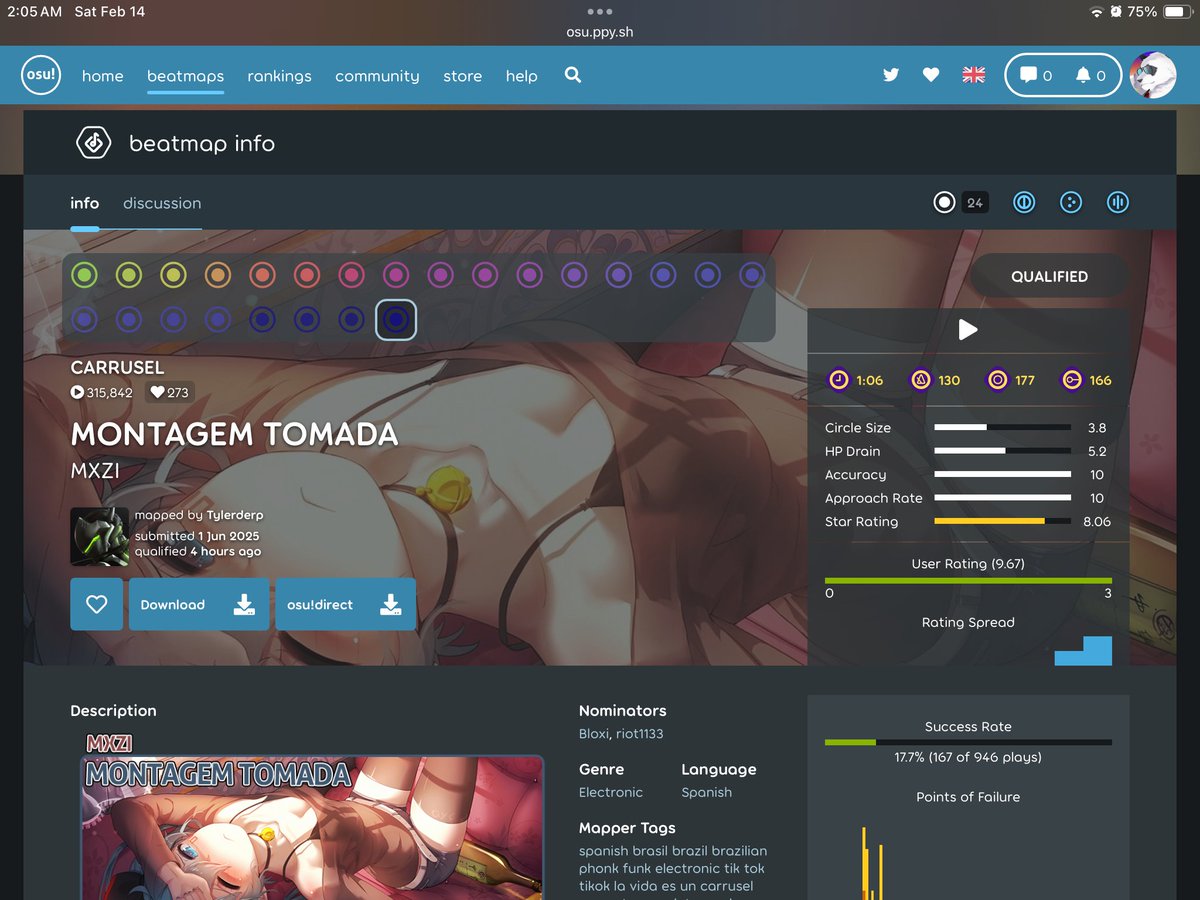Tap the osu.ppy.sh address bar
Image resolution: width=1200 pixels, height=900 pixels.
(600, 32)
